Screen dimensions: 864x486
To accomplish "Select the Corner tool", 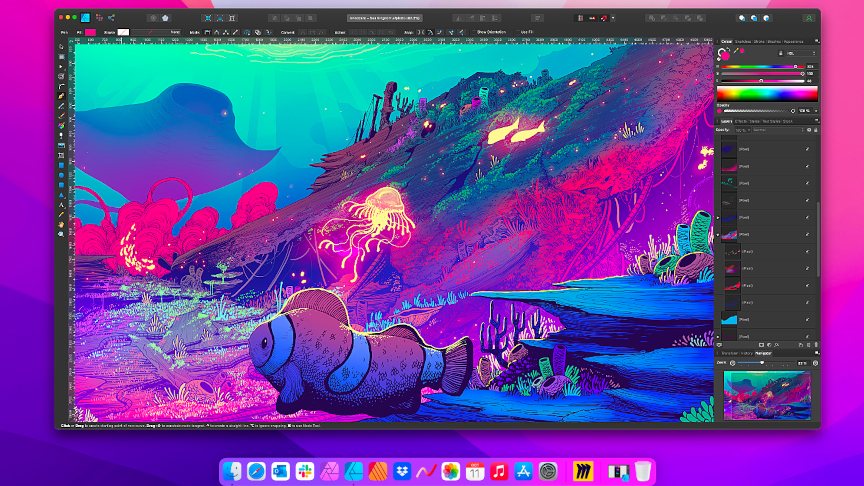I will [61, 87].
